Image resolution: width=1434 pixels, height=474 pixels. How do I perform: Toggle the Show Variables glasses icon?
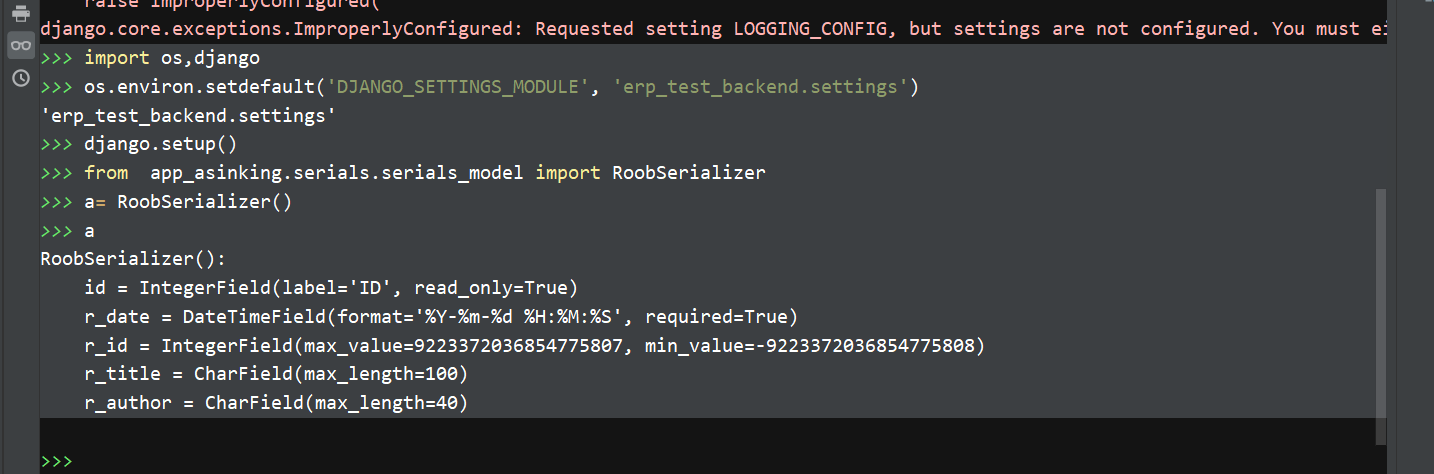20,45
